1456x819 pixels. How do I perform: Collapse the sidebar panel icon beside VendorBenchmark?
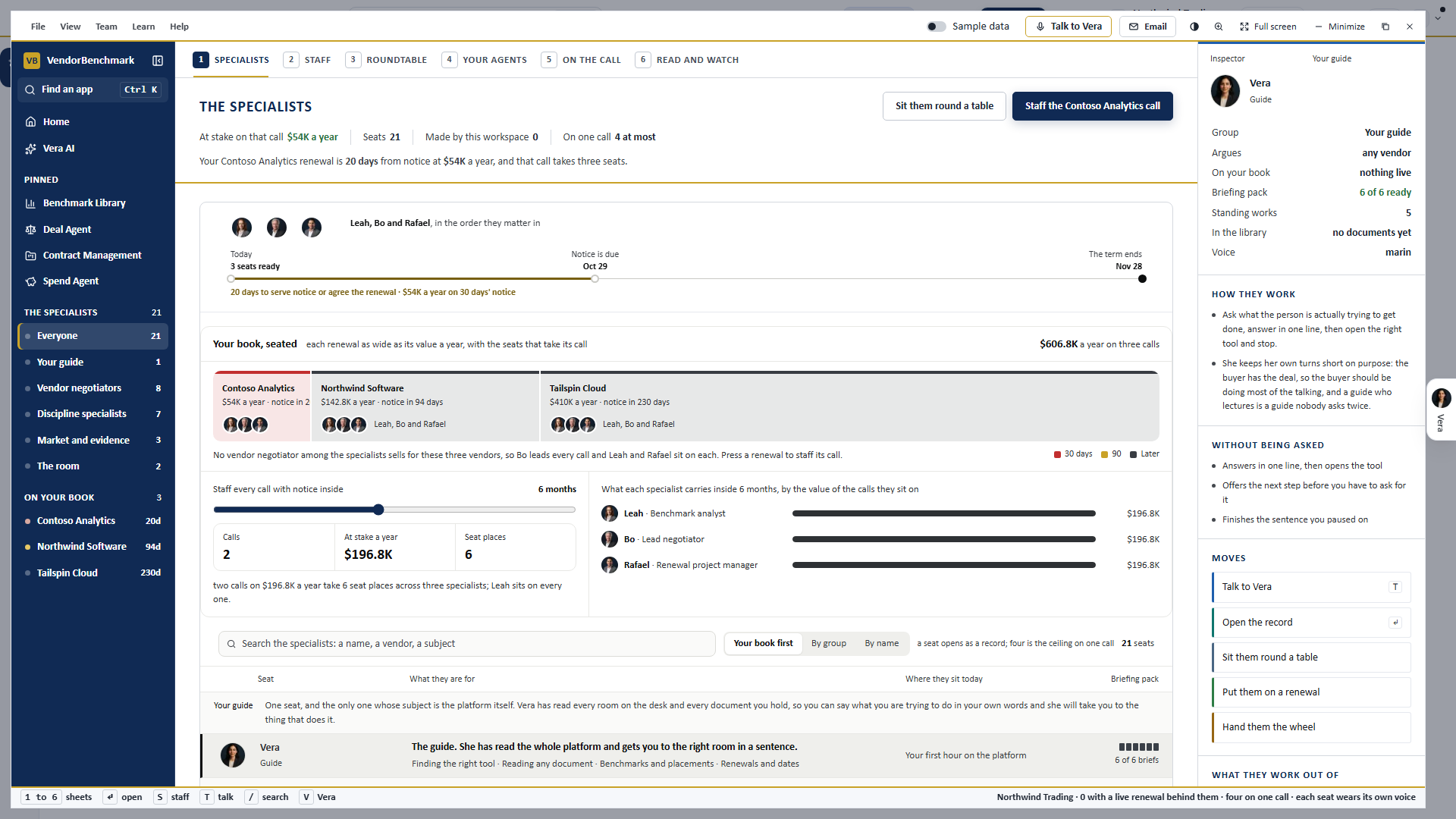[158, 61]
